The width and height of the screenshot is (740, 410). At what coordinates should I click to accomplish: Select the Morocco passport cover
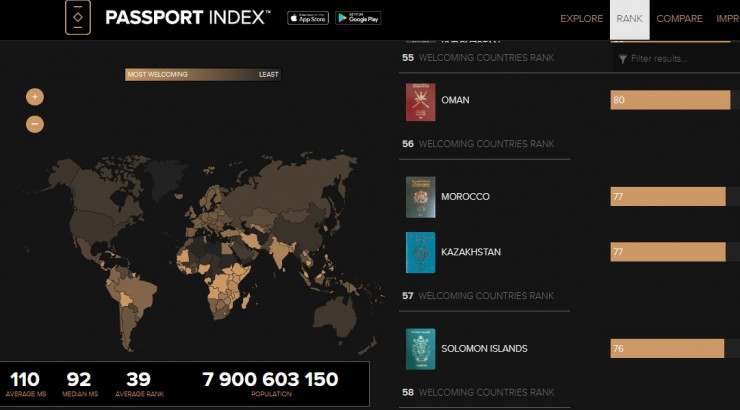click(x=420, y=197)
